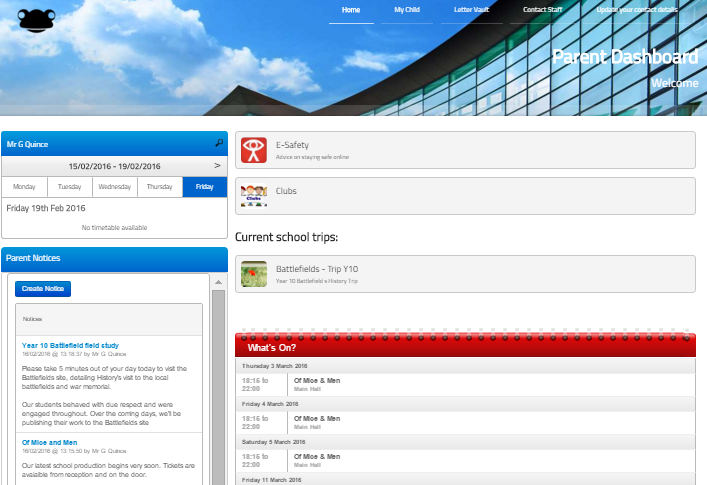
Task: Open the Battlefields - Trip Y10 link
Action: 317,269
